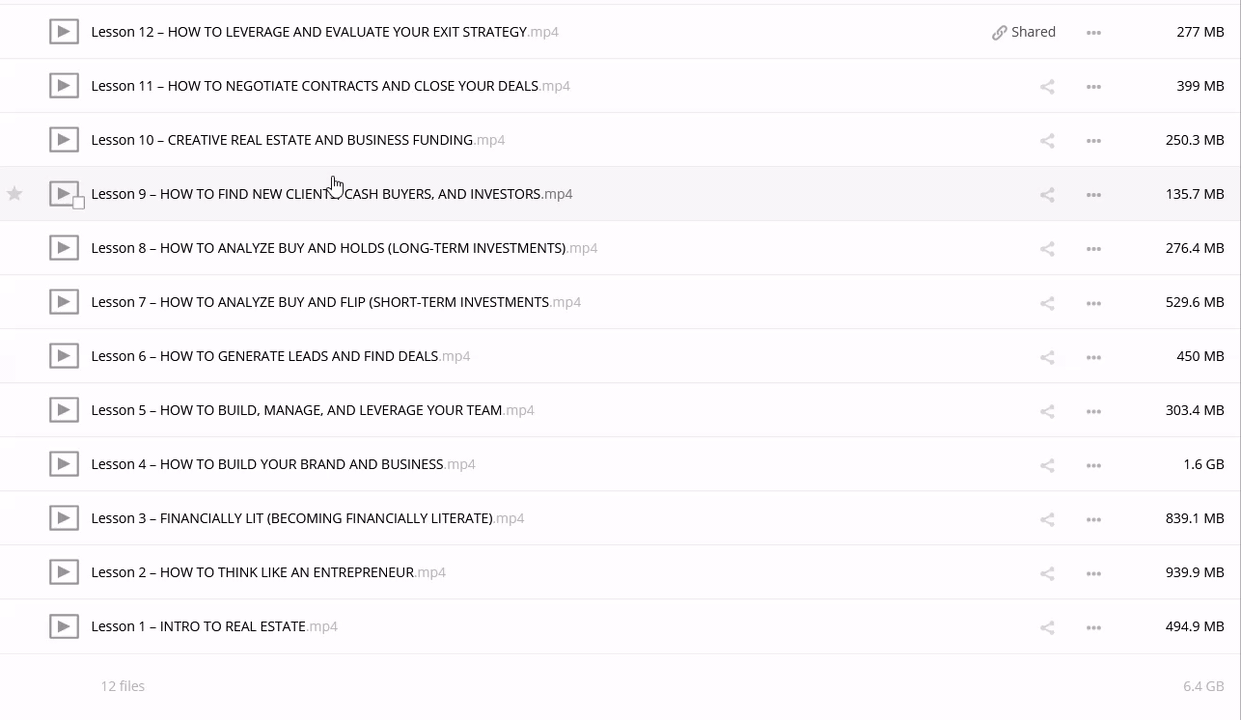The image size is (1241, 720).
Task: Tick the selection checkbox on Lesson 9
Action: 79,203
